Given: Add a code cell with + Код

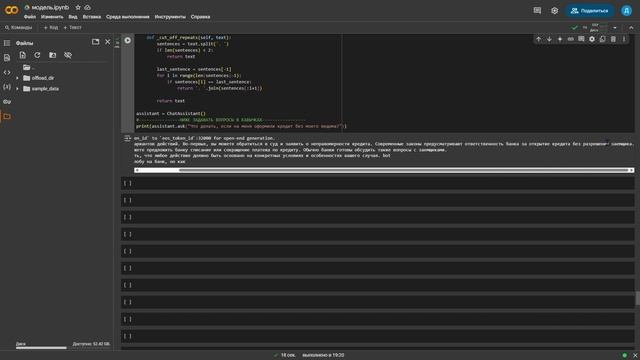Looking at the screenshot, I should (51, 27).
